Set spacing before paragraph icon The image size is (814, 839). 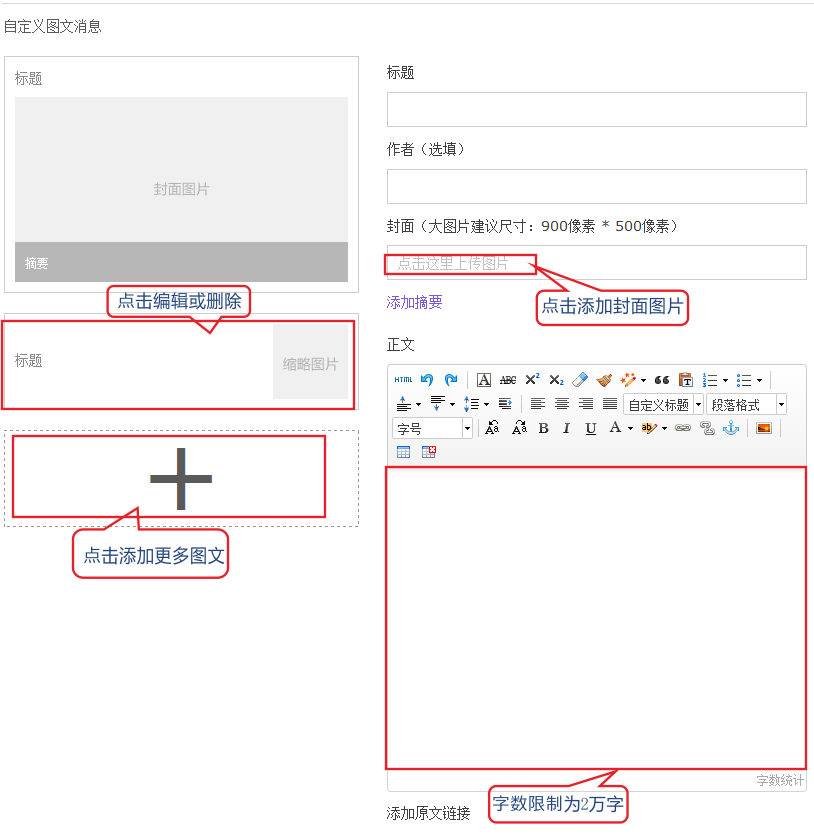click(x=404, y=404)
